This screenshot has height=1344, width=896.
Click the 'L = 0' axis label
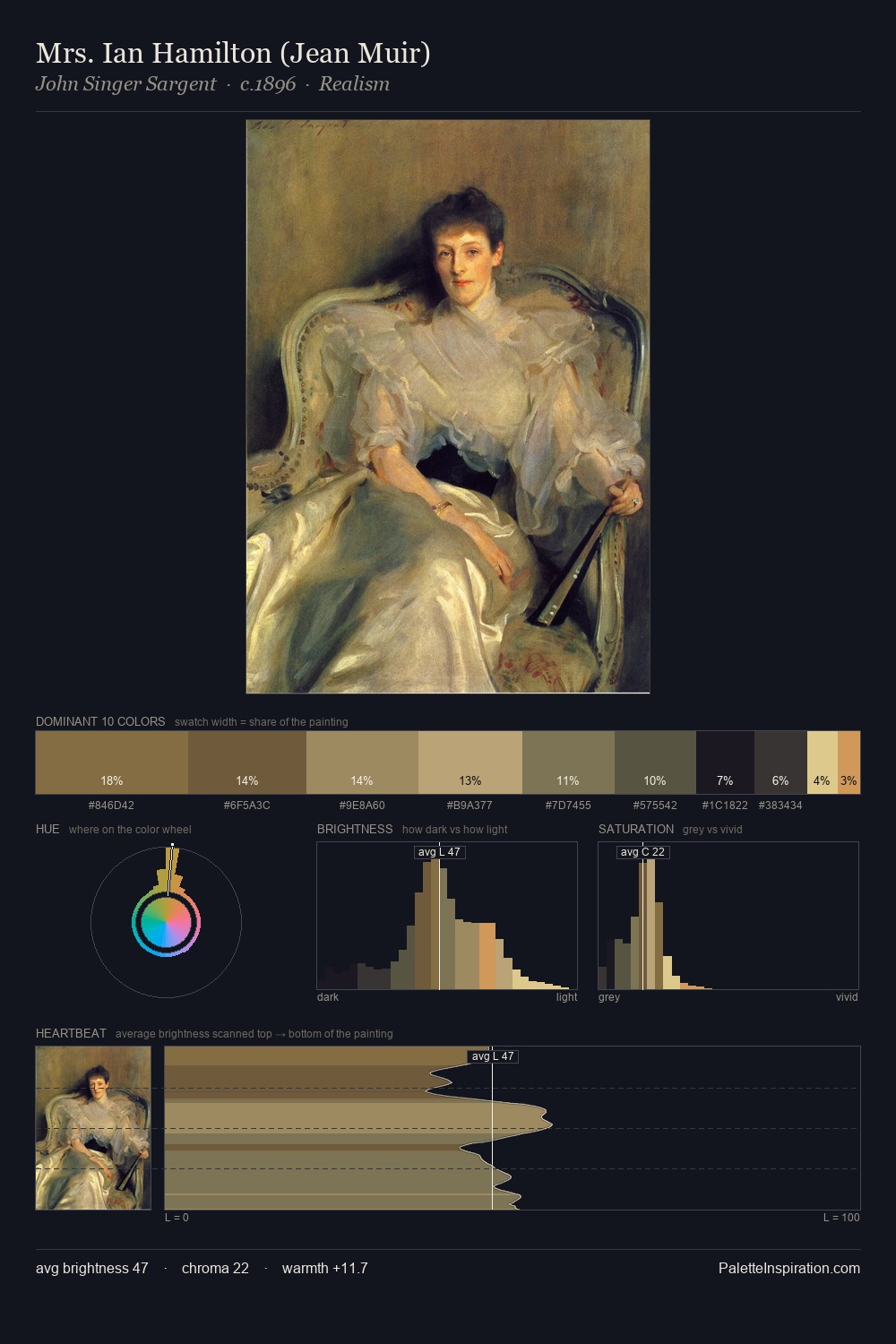pos(177,1218)
